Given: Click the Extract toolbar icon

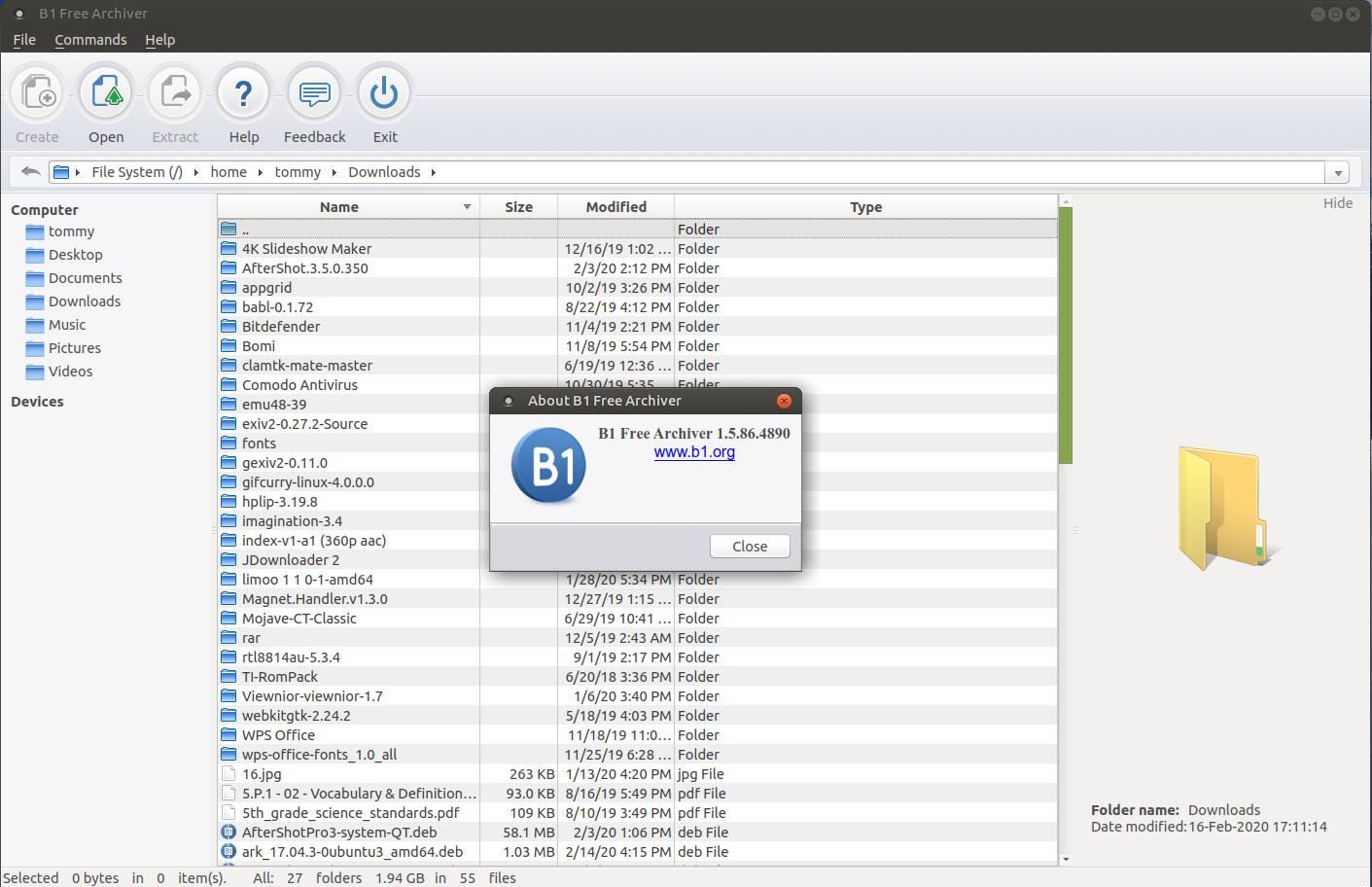Looking at the screenshot, I should (175, 93).
